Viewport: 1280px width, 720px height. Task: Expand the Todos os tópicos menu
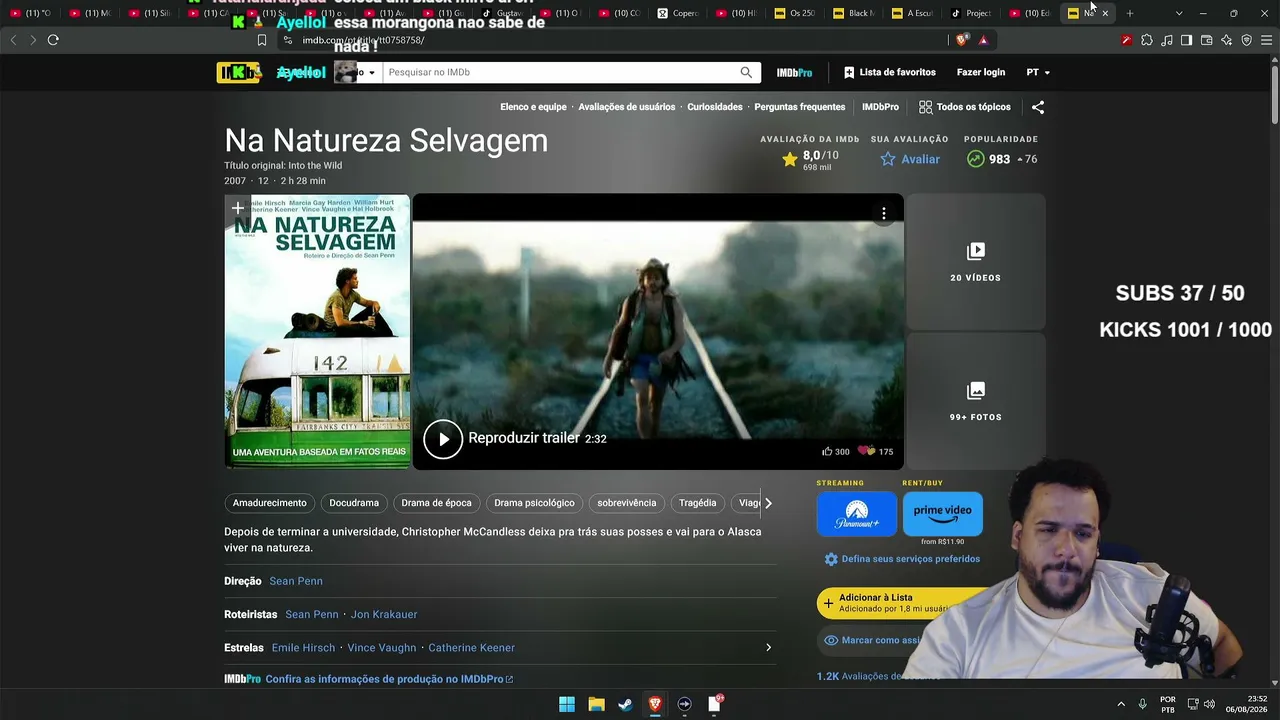click(965, 107)
